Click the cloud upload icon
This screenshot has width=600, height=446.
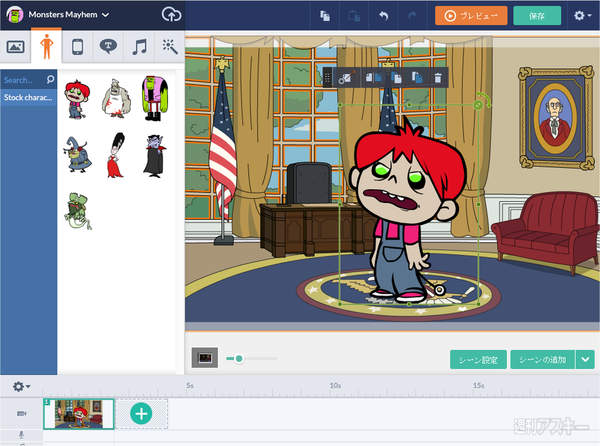pyautogui.click(x=171, y=15)
